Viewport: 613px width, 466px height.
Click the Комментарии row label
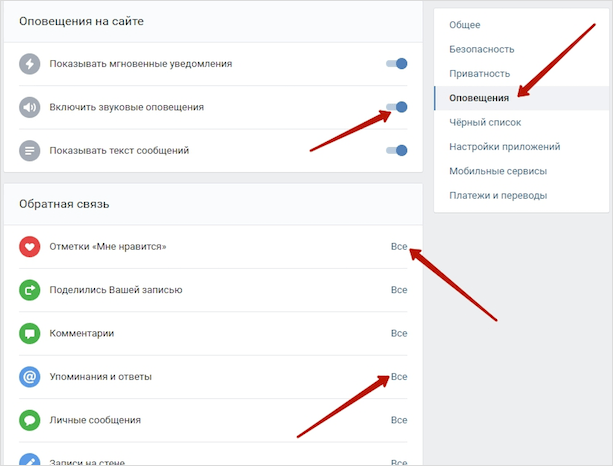pos(82,333)
